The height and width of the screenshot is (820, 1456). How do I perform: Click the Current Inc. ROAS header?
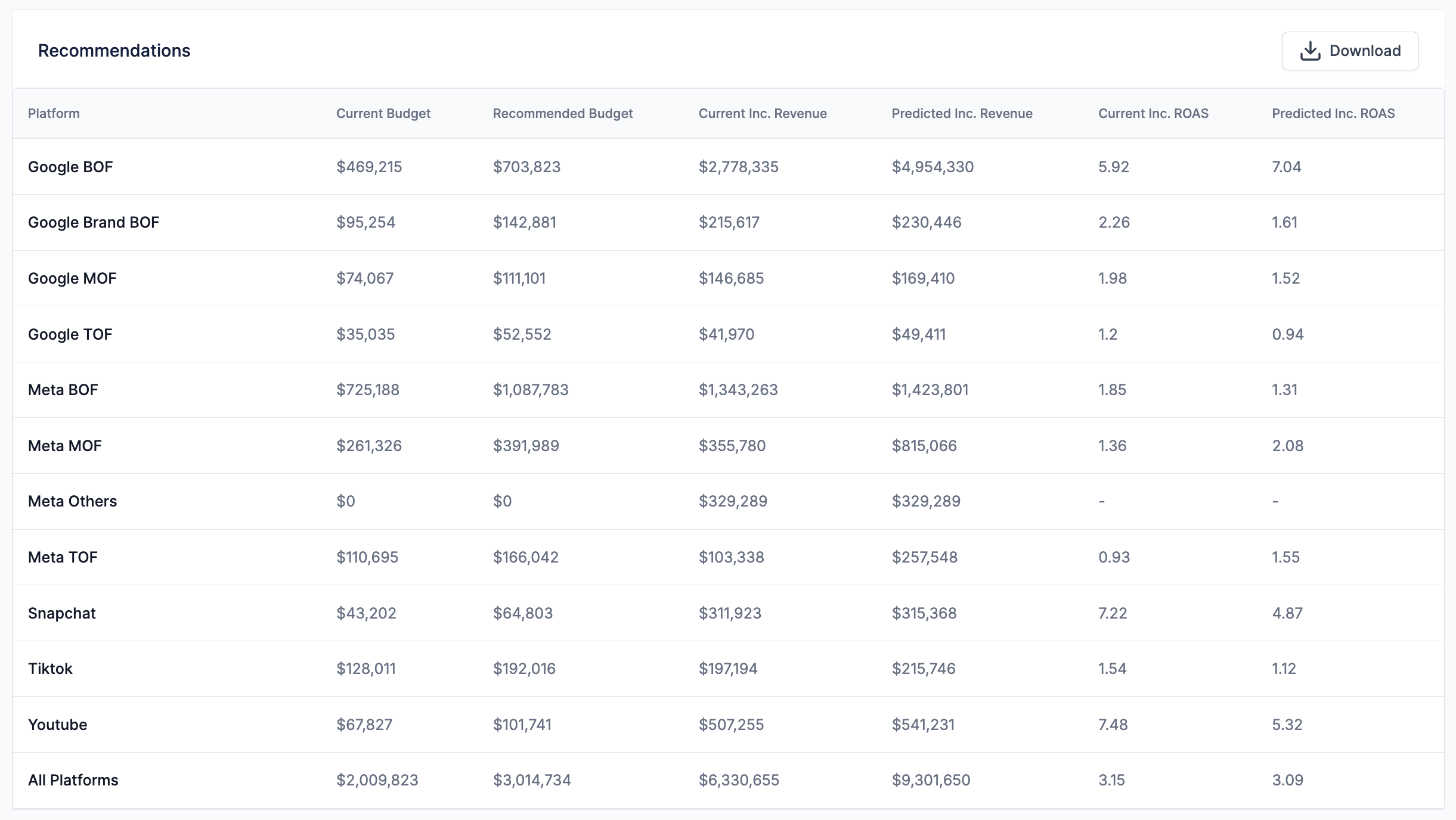click(x=1153, y=113)
